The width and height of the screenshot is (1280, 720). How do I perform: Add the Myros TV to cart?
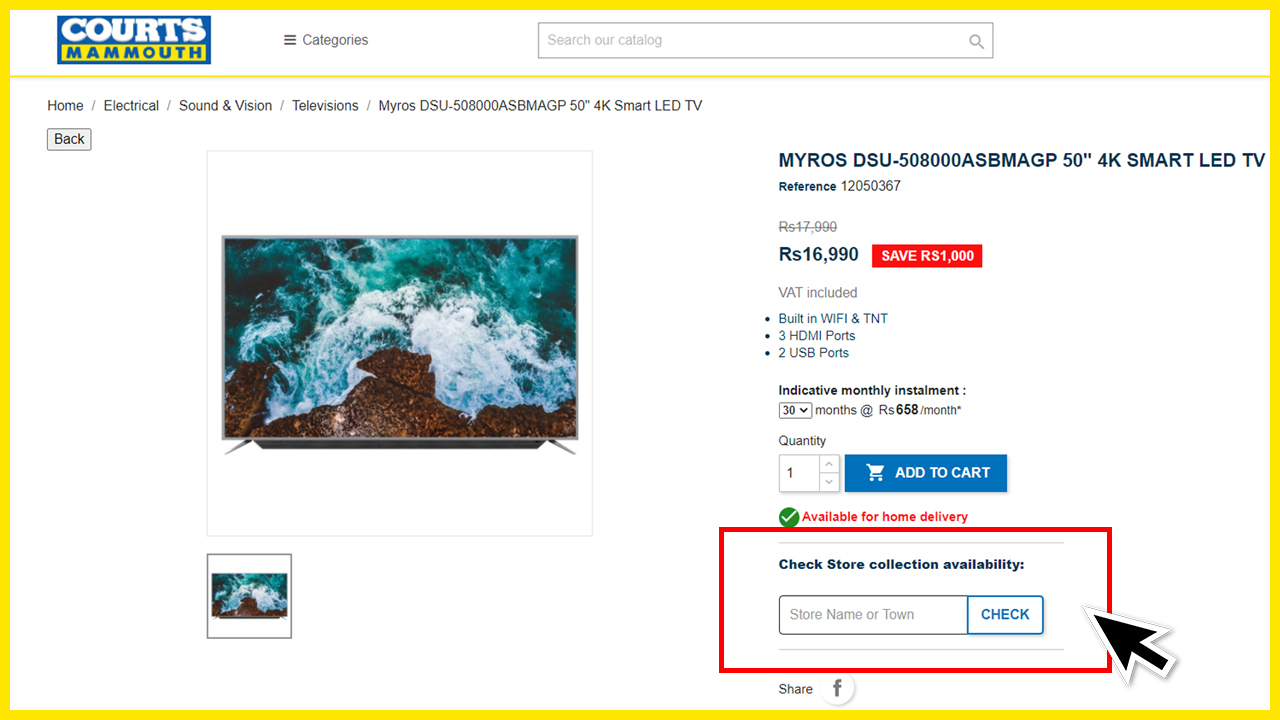926,473
